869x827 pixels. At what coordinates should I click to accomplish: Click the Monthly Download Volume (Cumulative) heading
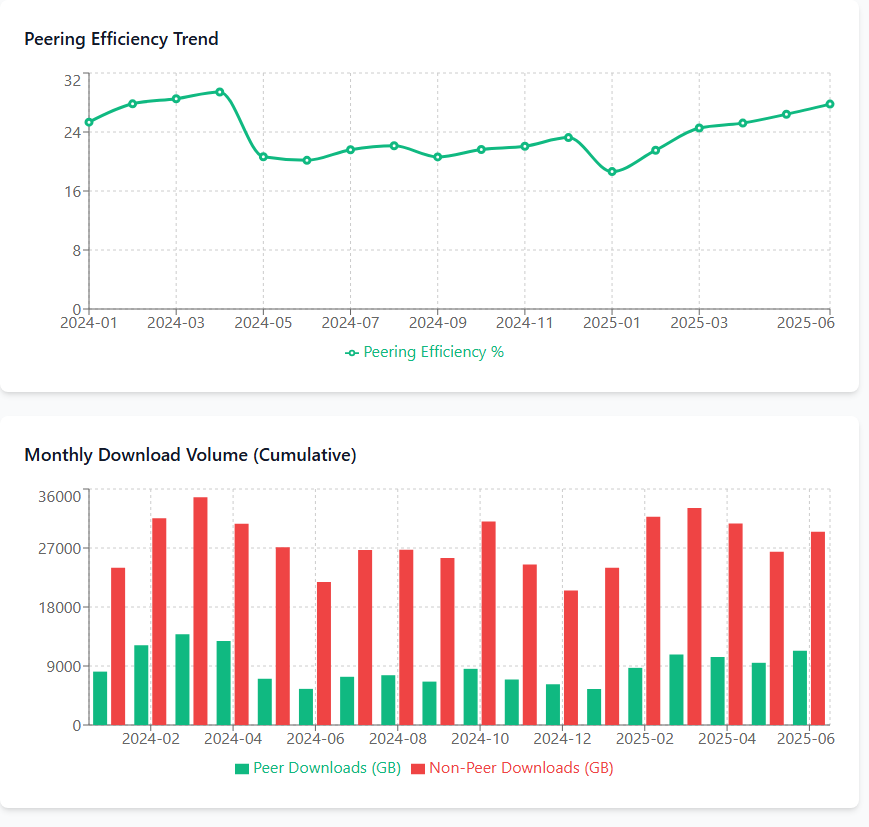pyautogui.click(x=190, y=455)
